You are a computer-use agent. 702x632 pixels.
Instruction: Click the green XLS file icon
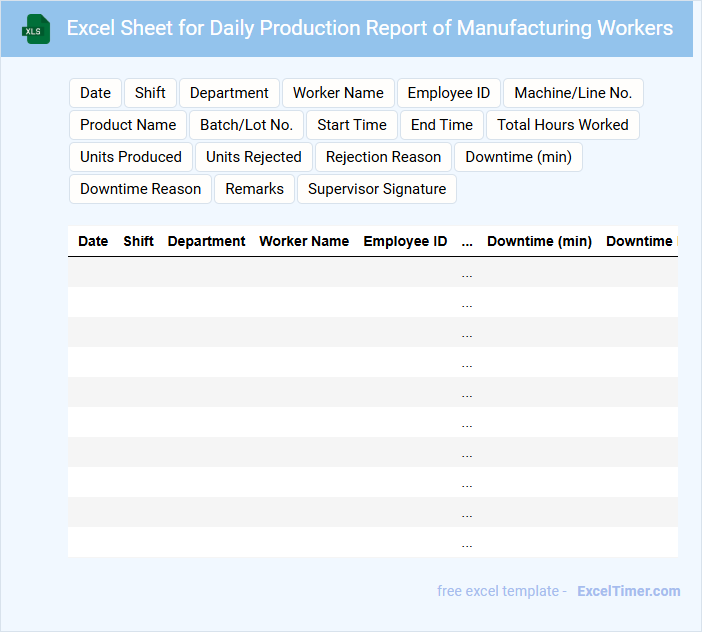pyautogui.click(x=37, y=29)
